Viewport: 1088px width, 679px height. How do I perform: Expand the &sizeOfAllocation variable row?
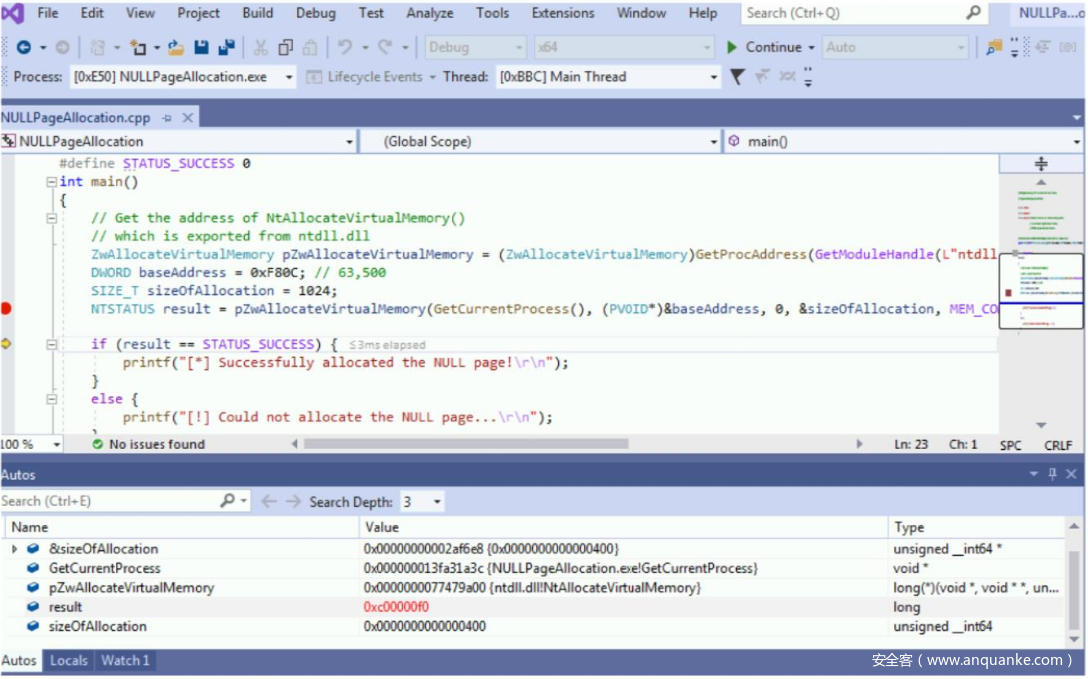tap(14, 549)
